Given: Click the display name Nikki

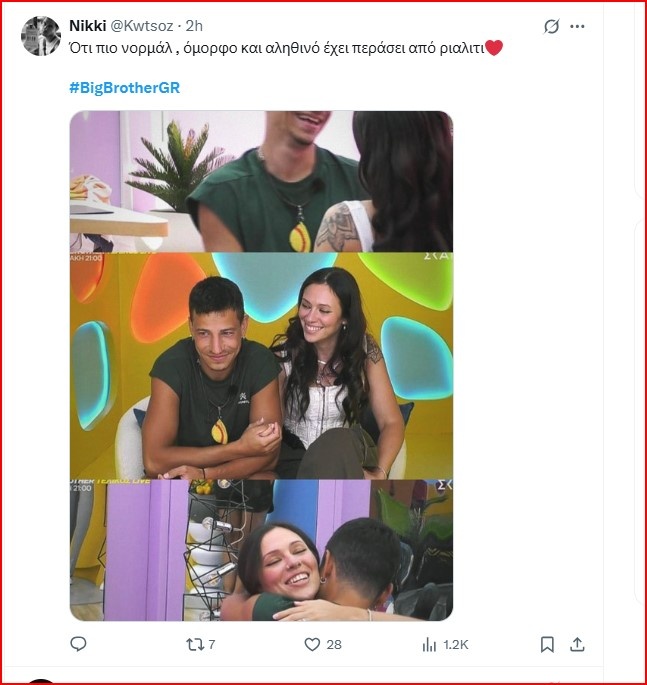Looking at the screenshot, I should point(89,25).
